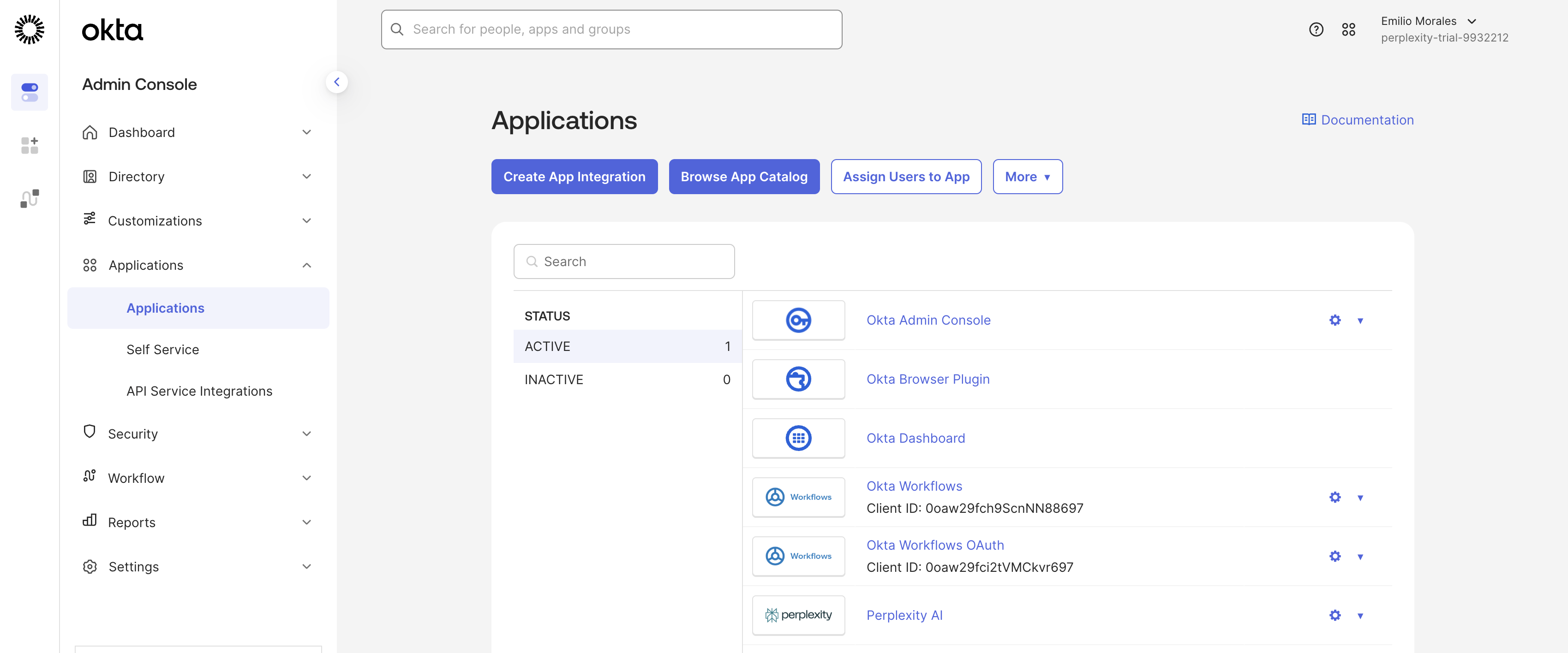Open API Service Integrations in sidebar
This screenshot has width=1568, height=653.
pos(199,391)
